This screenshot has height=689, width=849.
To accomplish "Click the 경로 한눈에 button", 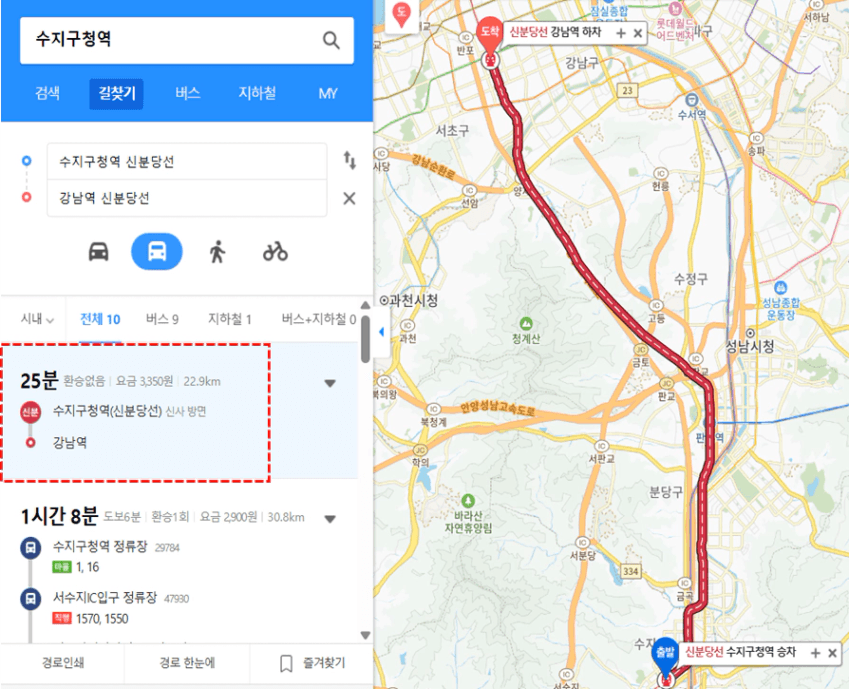I will 187,663.
